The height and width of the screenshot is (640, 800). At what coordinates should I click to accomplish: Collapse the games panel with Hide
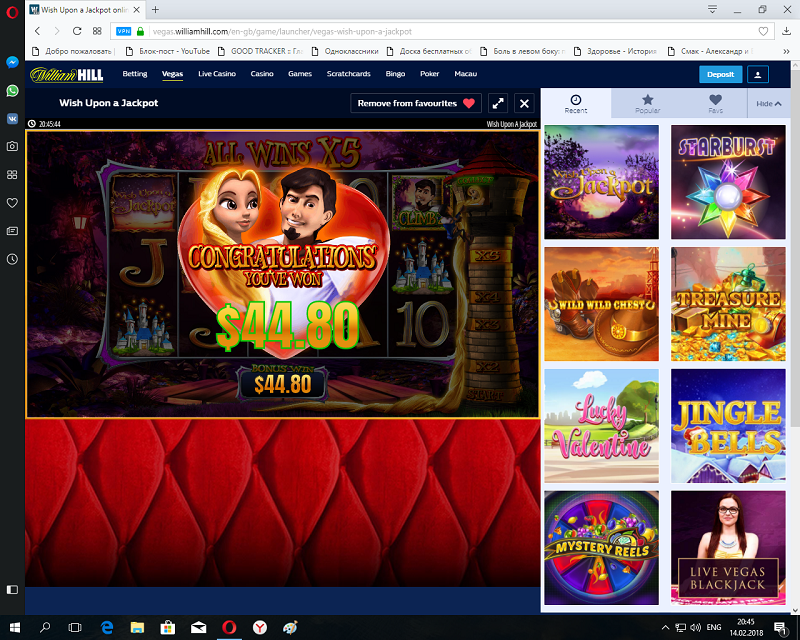point(769,104)
